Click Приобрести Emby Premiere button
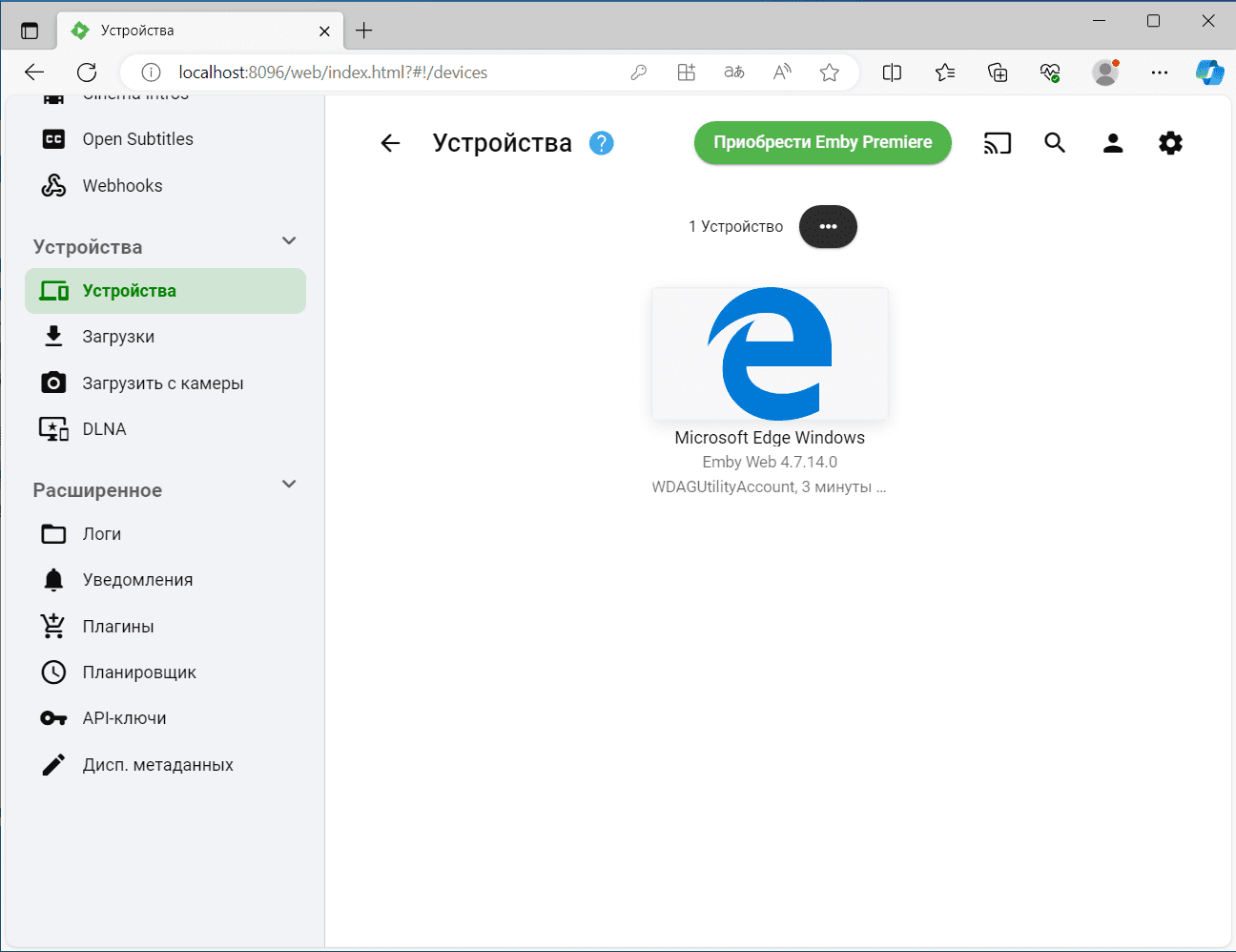1236x952 pixels. 823,142
